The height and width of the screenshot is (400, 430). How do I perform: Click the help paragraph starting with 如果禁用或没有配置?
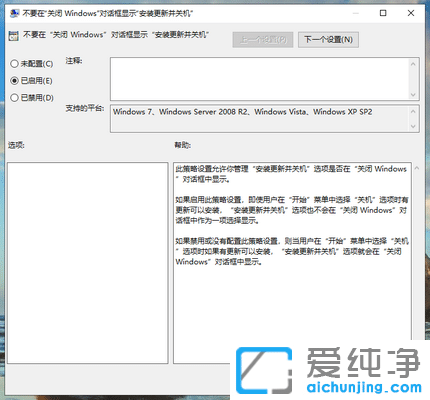292,251
